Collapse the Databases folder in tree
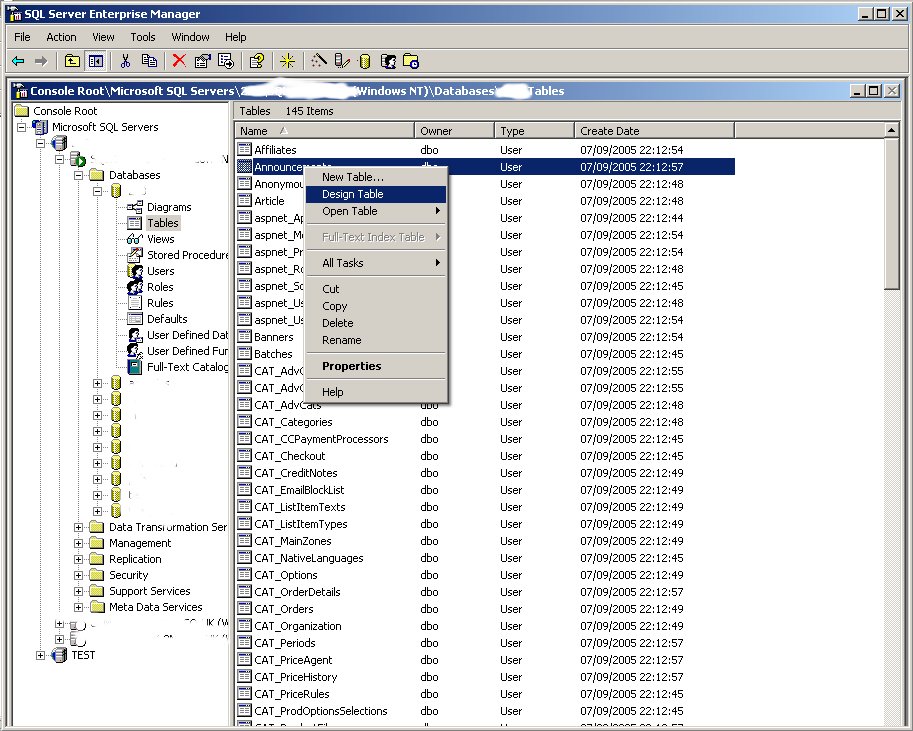 pos(80,175)
